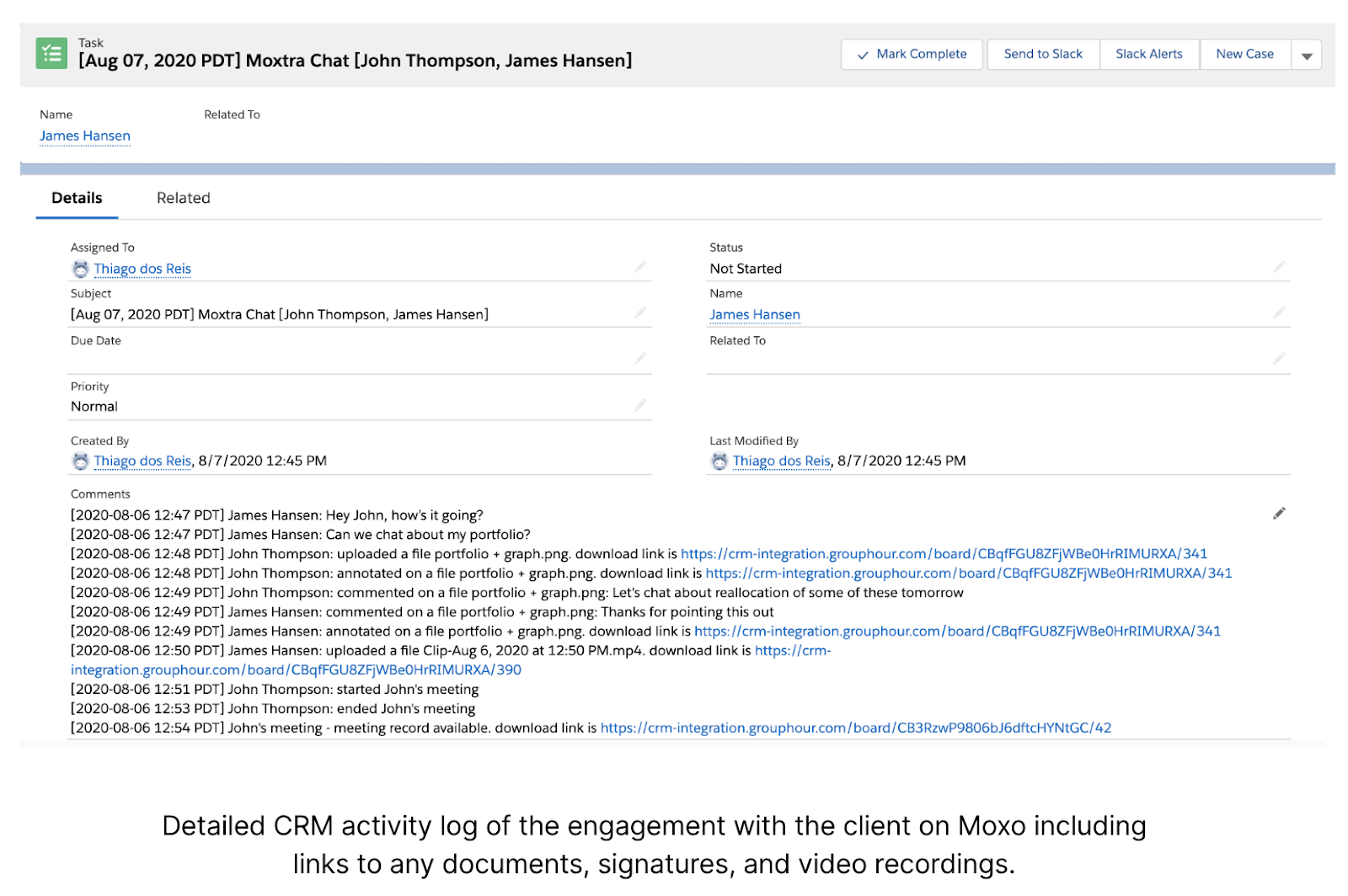Open meeting record download link ending 42

(856, 728)
